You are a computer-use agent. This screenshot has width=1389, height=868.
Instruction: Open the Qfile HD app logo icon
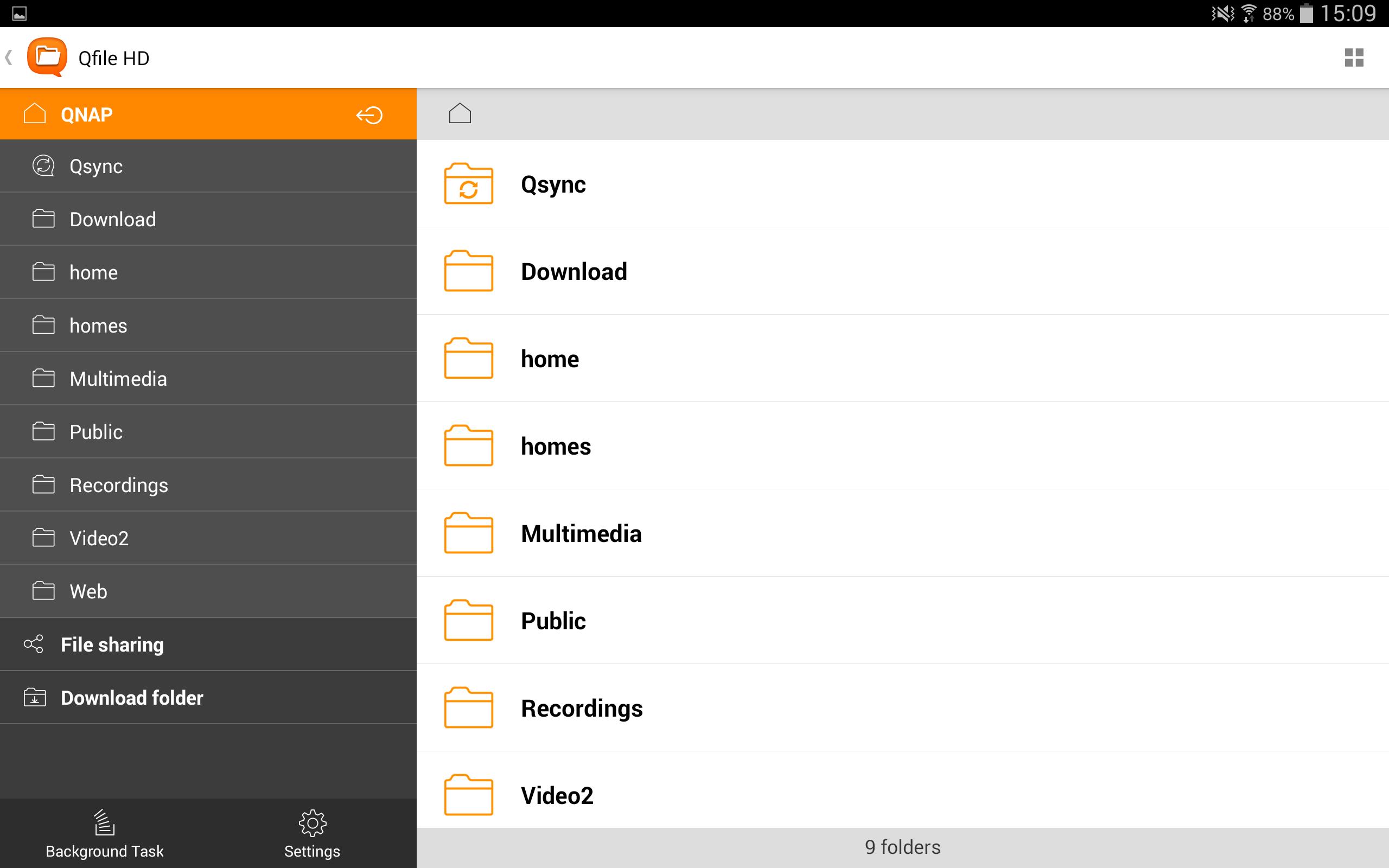pyautogui.click(x=48, y=57)
